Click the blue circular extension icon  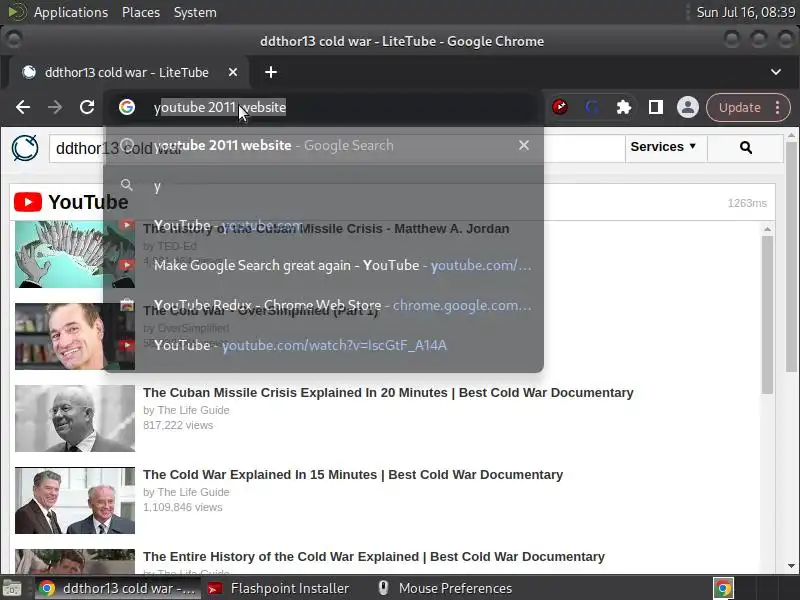[592, 107]
